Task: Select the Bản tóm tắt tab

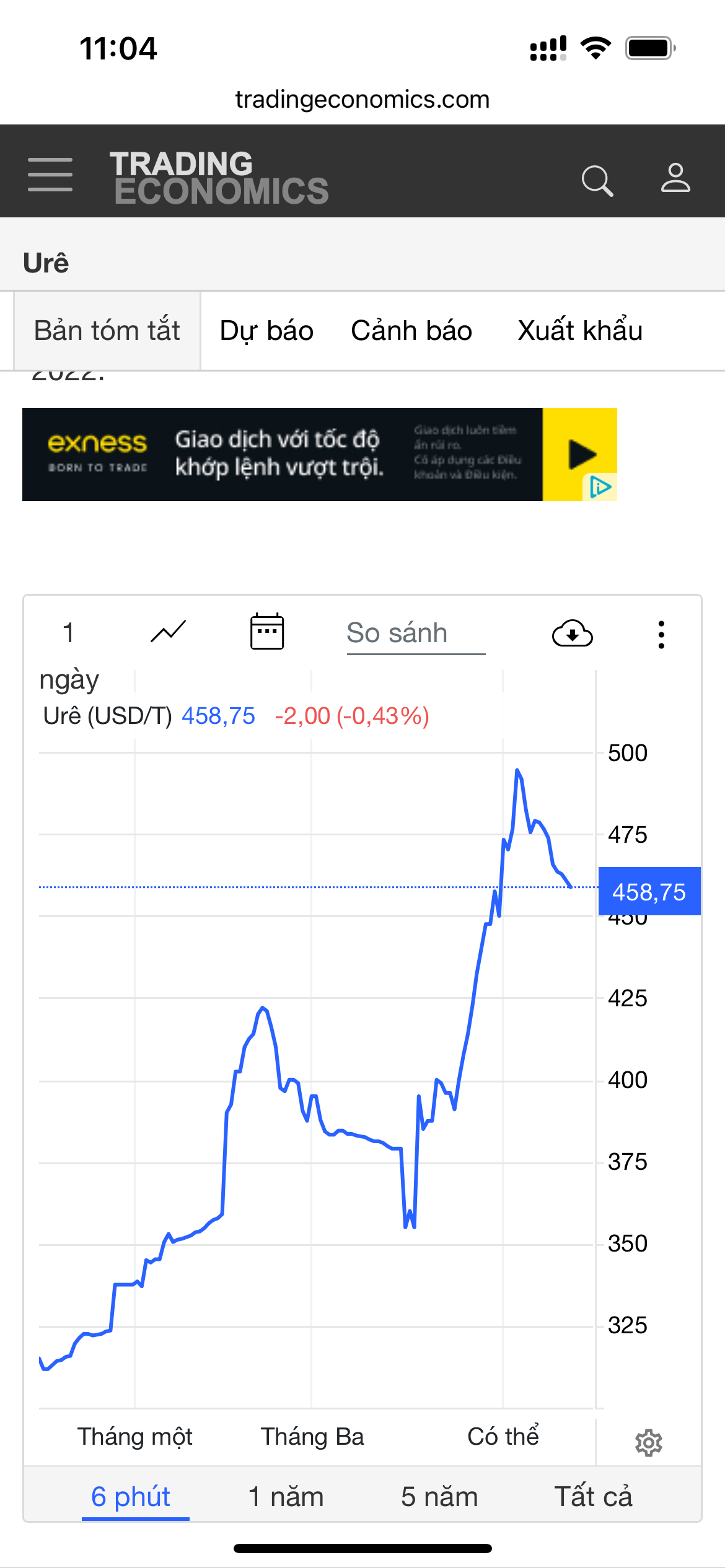Action: (x=107, y=331)
